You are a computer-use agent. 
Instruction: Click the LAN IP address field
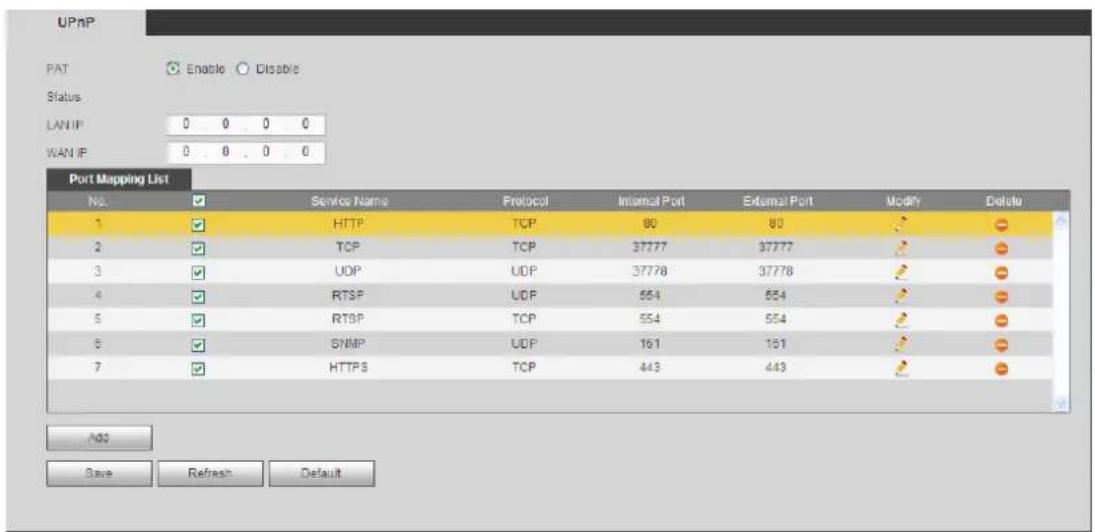click(247, 126)
